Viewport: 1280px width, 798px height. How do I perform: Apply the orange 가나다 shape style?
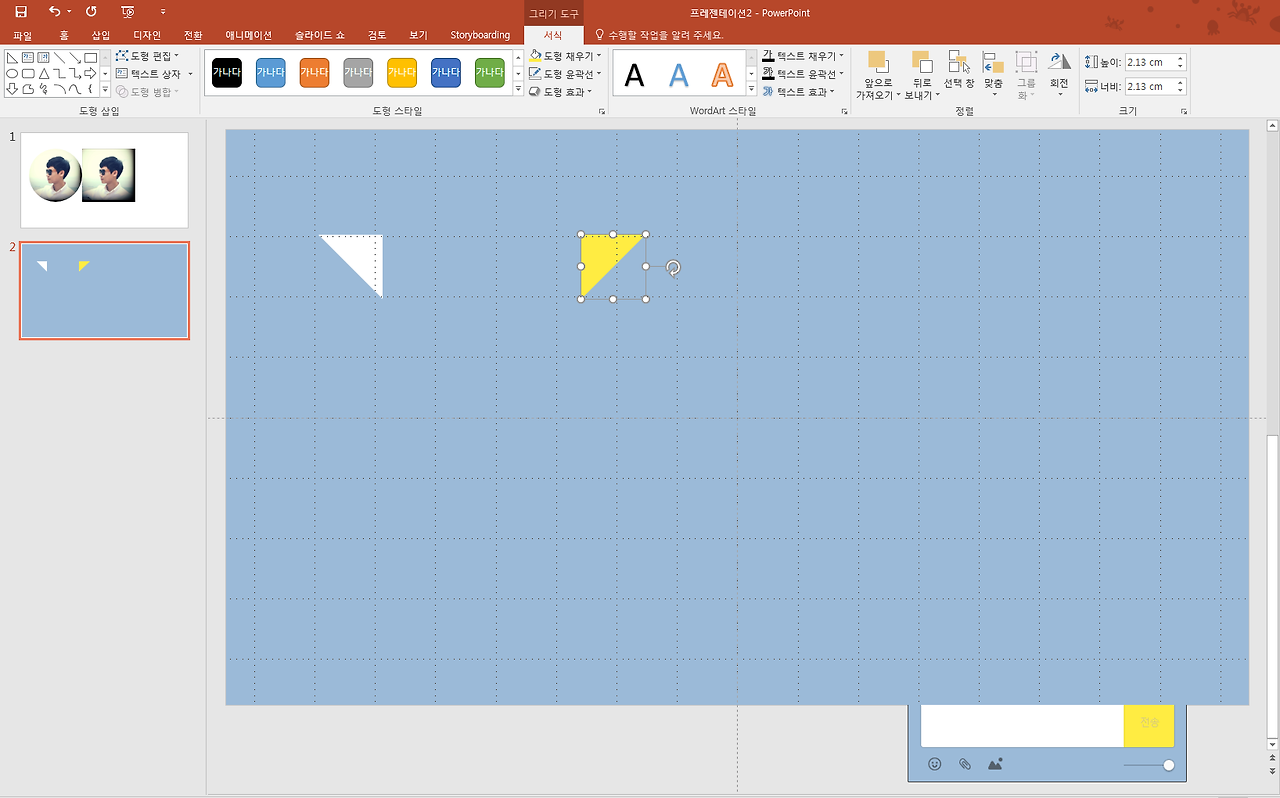pyautogui.click(x=314, y=72)
